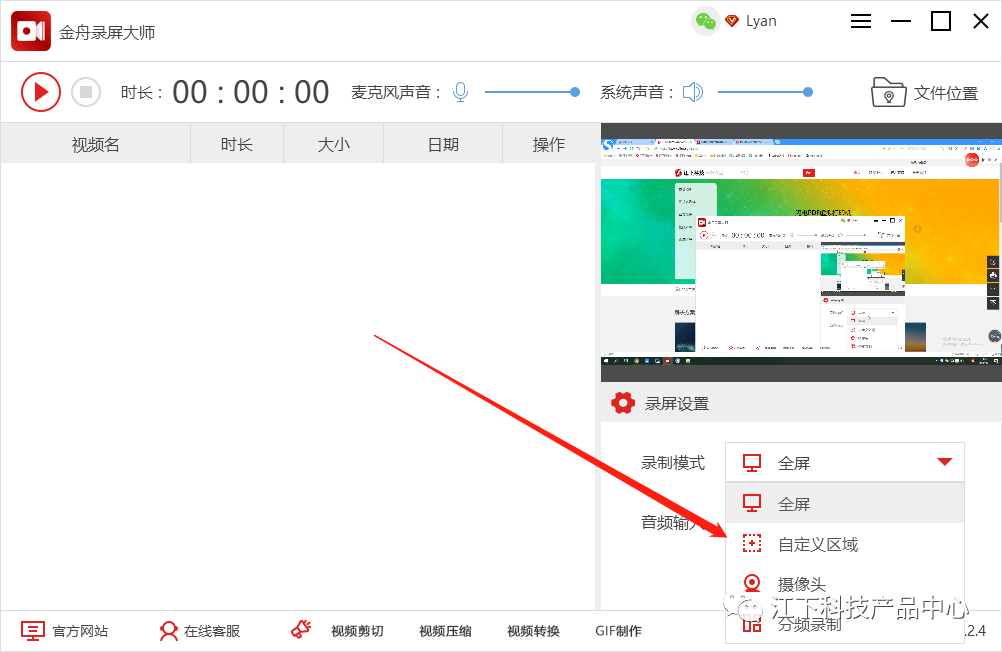Maximize the recorder window
The height and width of the screenshot is (652, 1002).
point(941,21)
